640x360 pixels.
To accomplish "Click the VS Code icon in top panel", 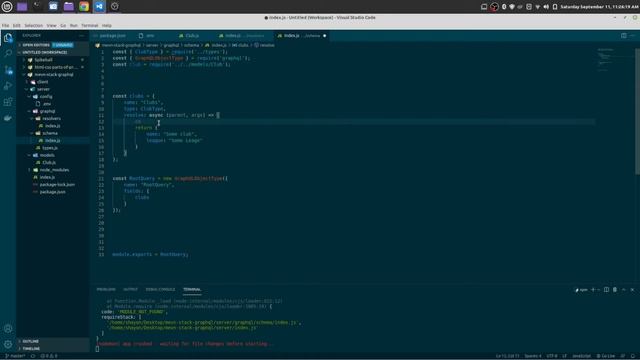I will pos(99,7).
